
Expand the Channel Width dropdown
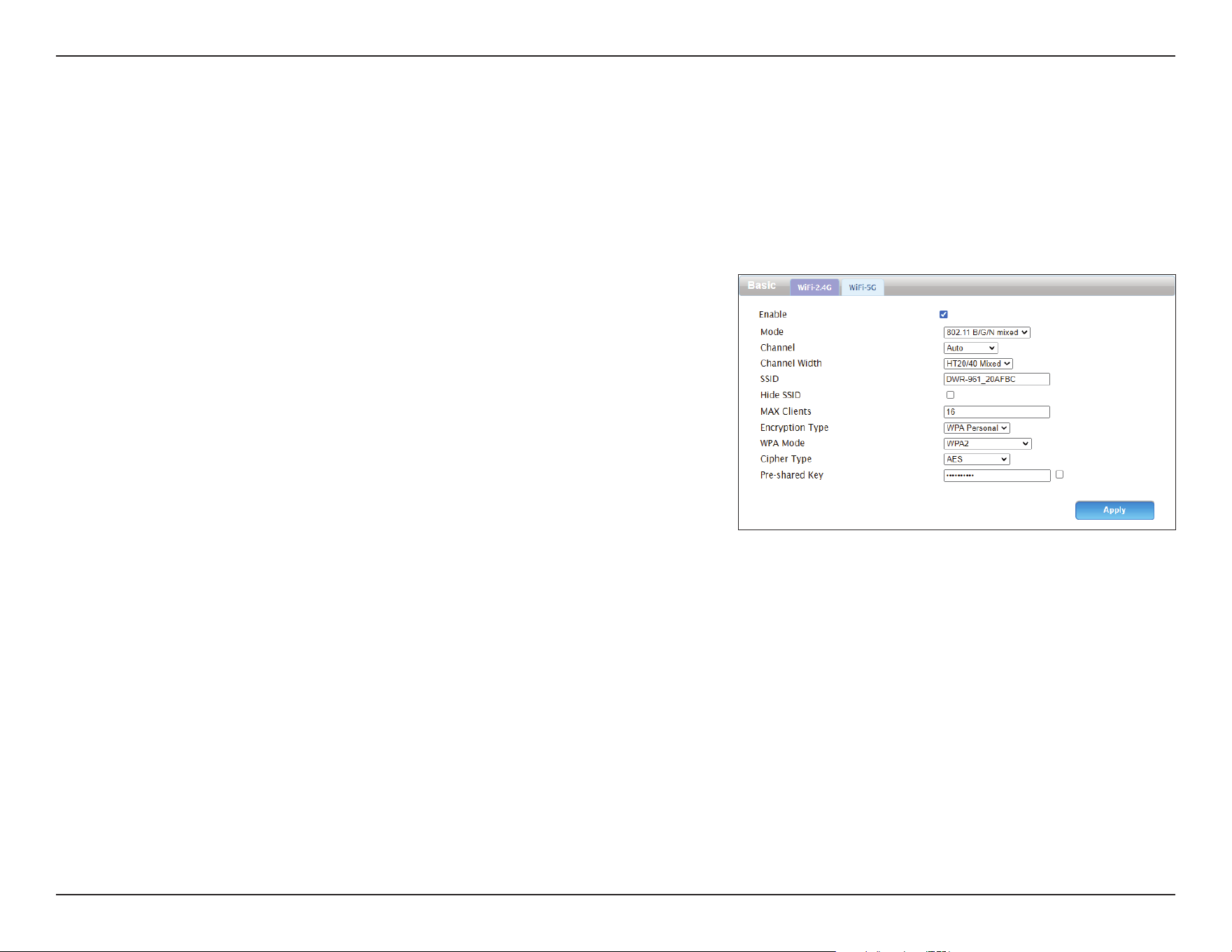pos(978,364)
